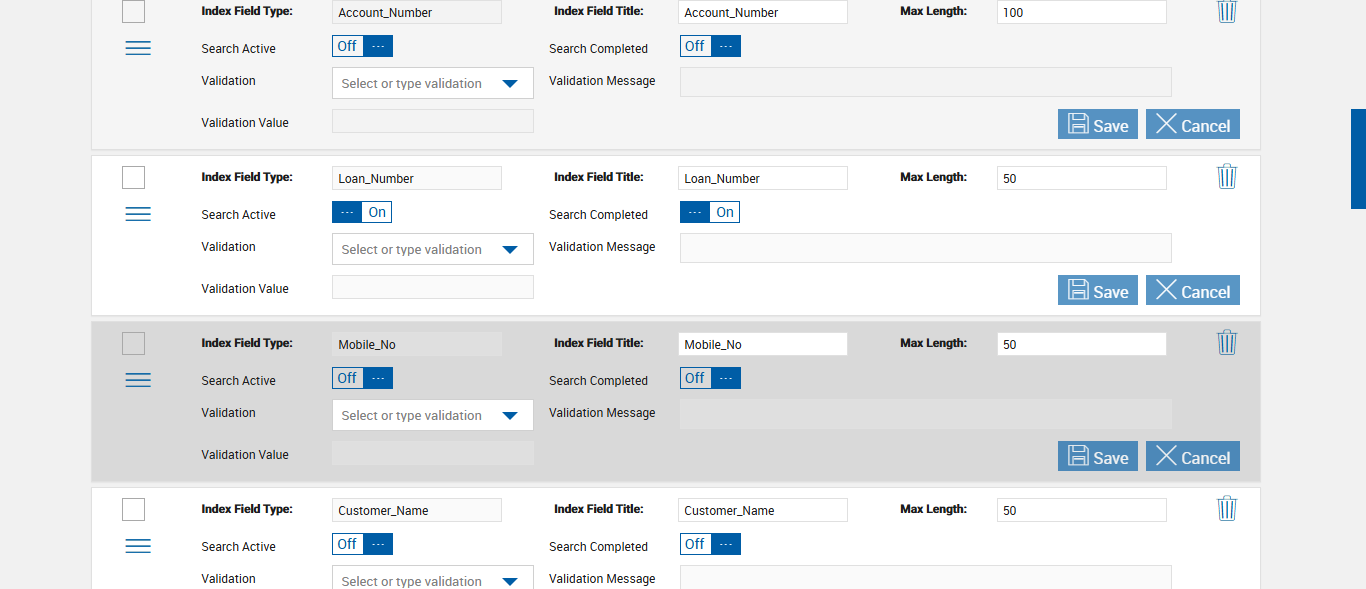Screen dimensions: 1366x589
Task: Turn on Search Active for Mobile_No
Action: point(362,379)
